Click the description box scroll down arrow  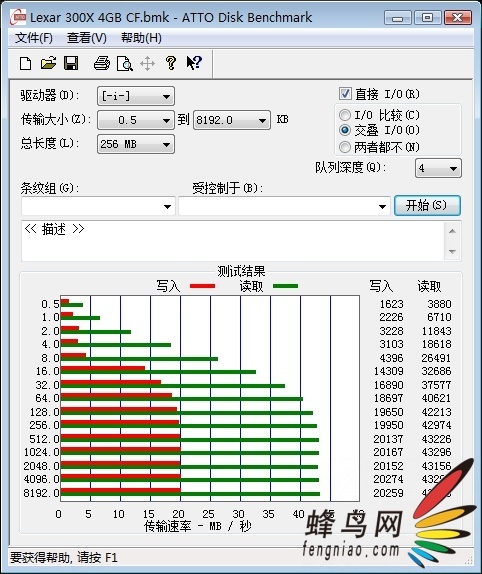pyautogui.click(x=452, y=251)
